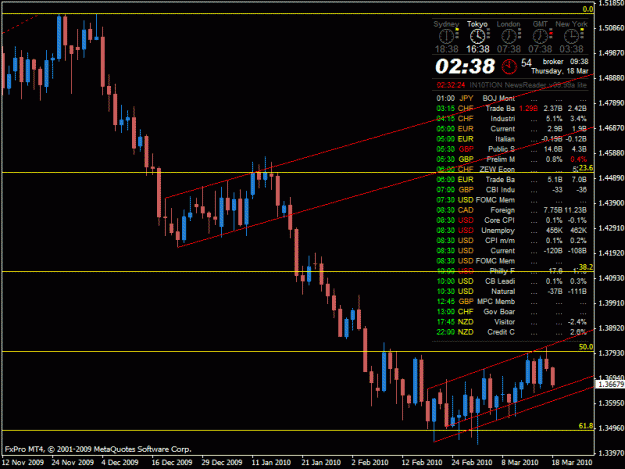The image size is (625, 469).
Task: Select the USD CB Leadi news row
Action: coord(511,281)
